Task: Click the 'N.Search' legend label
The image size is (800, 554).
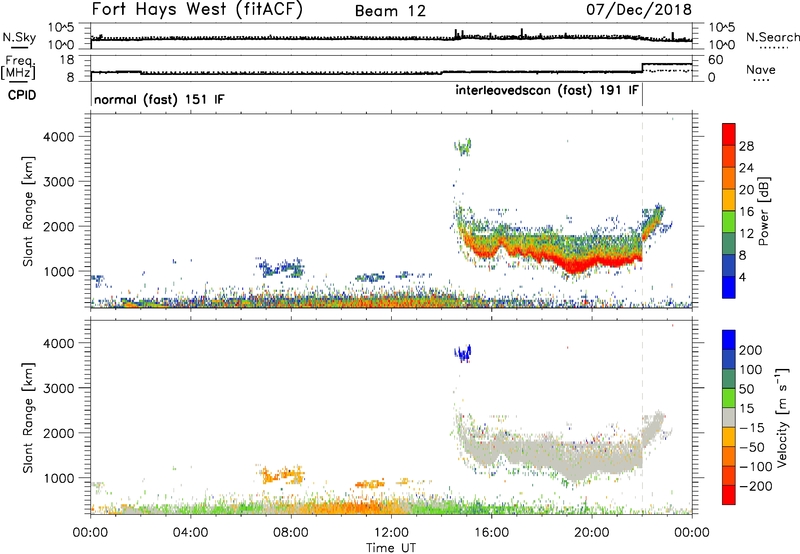Action: (x=772, y=37)
